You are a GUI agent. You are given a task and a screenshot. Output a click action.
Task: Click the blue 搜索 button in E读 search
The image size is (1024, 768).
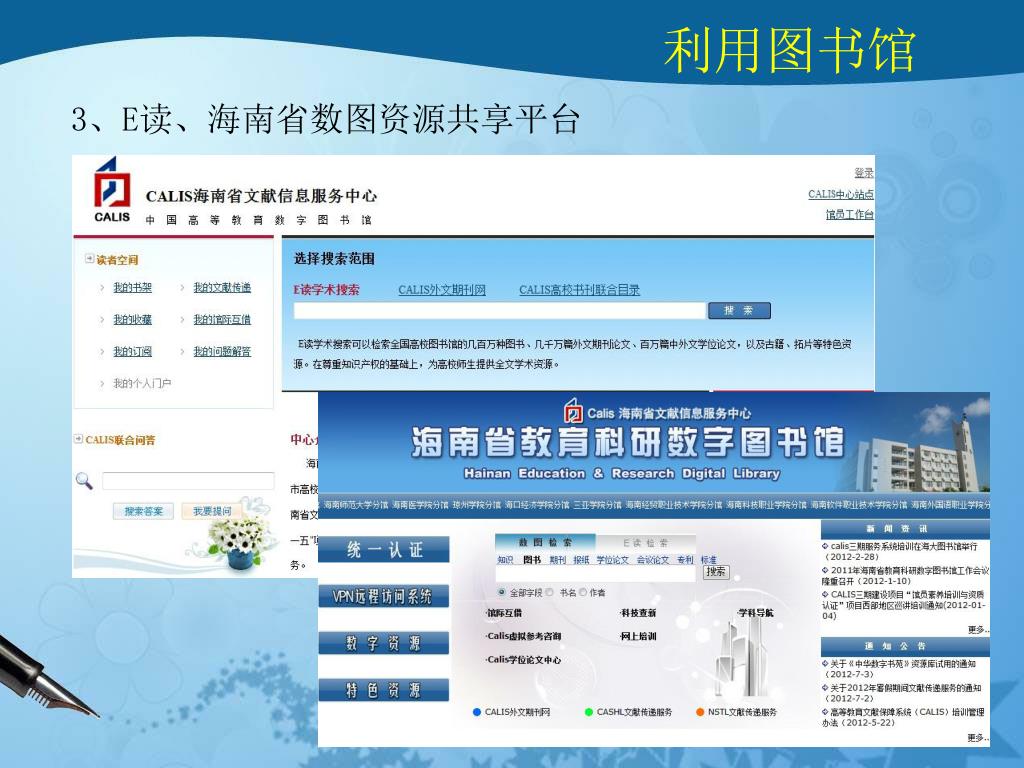[x=739, y=311]
